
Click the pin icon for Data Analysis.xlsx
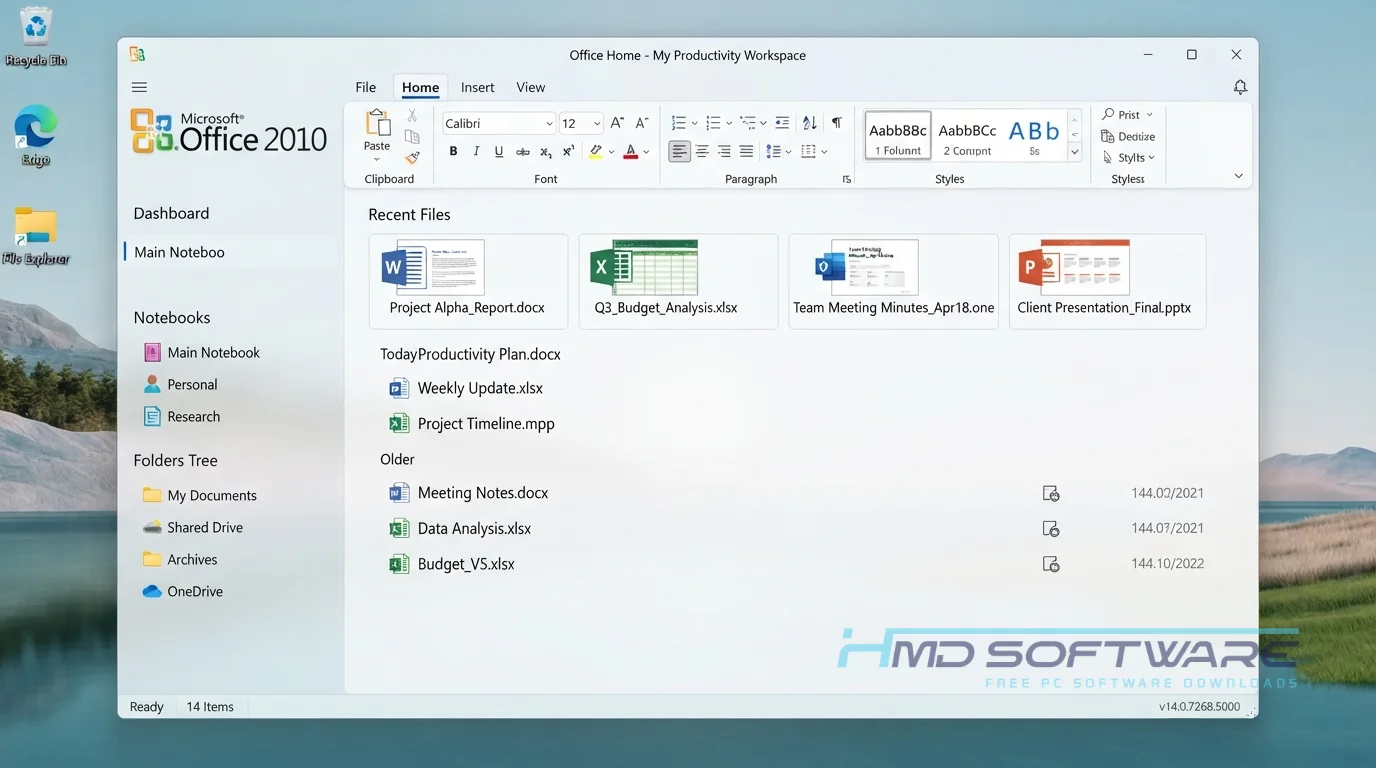tap(1051, 529)
